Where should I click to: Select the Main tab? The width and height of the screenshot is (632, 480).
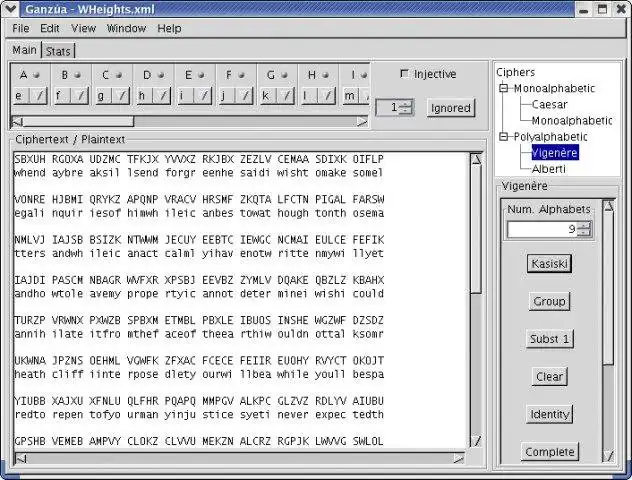click(x=24, y=50)
